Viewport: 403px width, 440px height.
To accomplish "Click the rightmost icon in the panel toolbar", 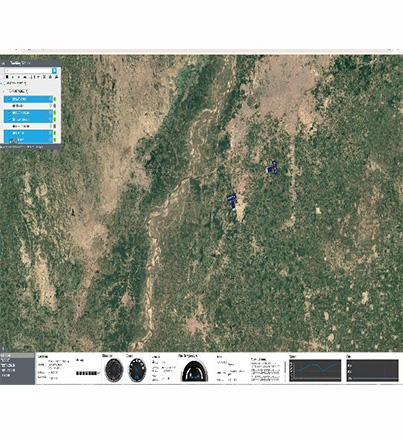I will (x=56, y=77).
